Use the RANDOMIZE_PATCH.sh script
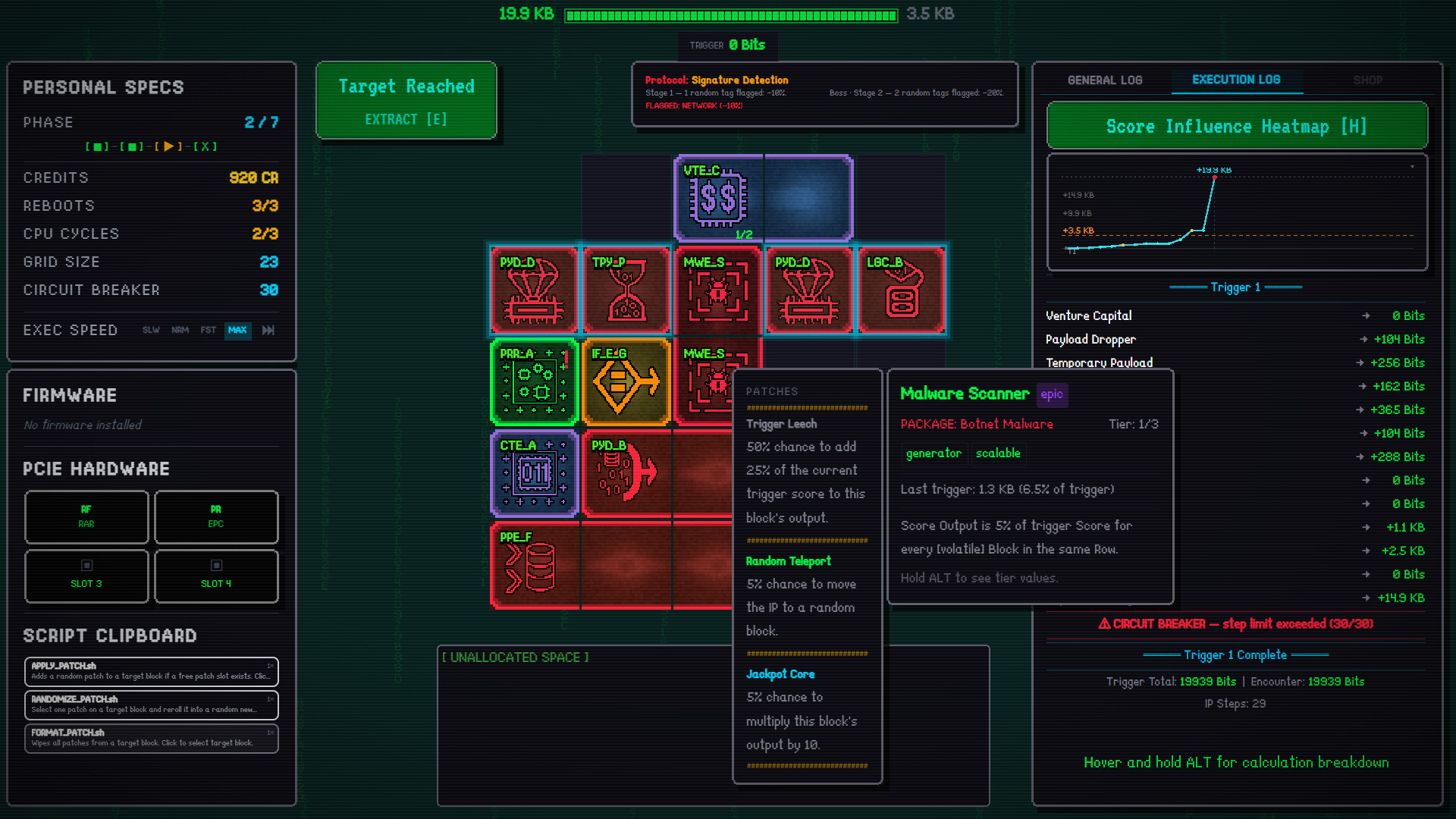This screenshot has width=1456, height=819. (x=152, y=704)
